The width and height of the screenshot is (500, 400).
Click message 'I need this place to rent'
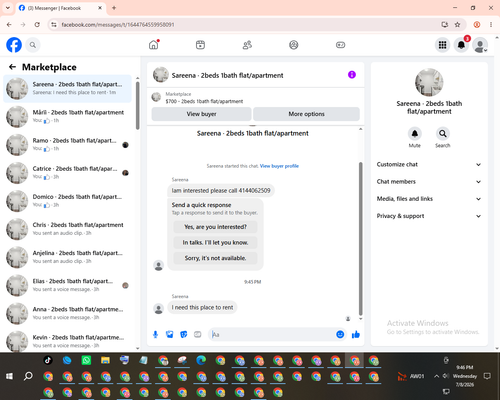point(202,307)
